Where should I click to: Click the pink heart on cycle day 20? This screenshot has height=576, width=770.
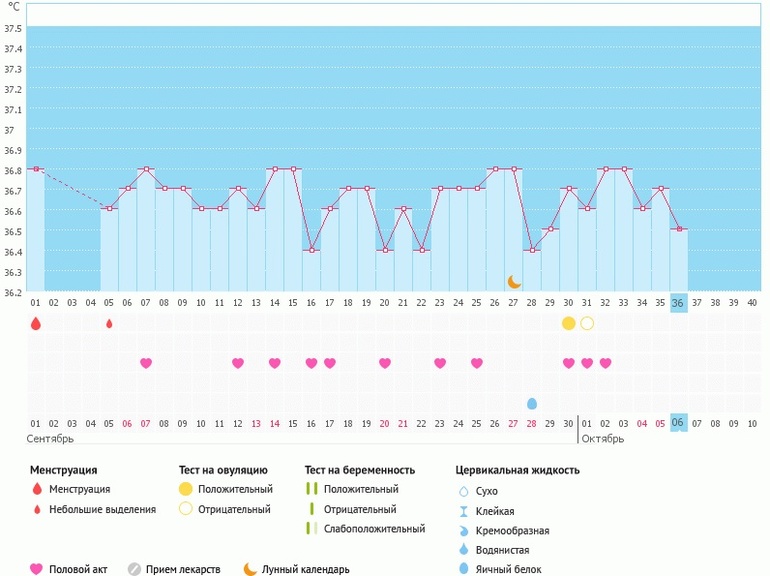click(385, 363)
